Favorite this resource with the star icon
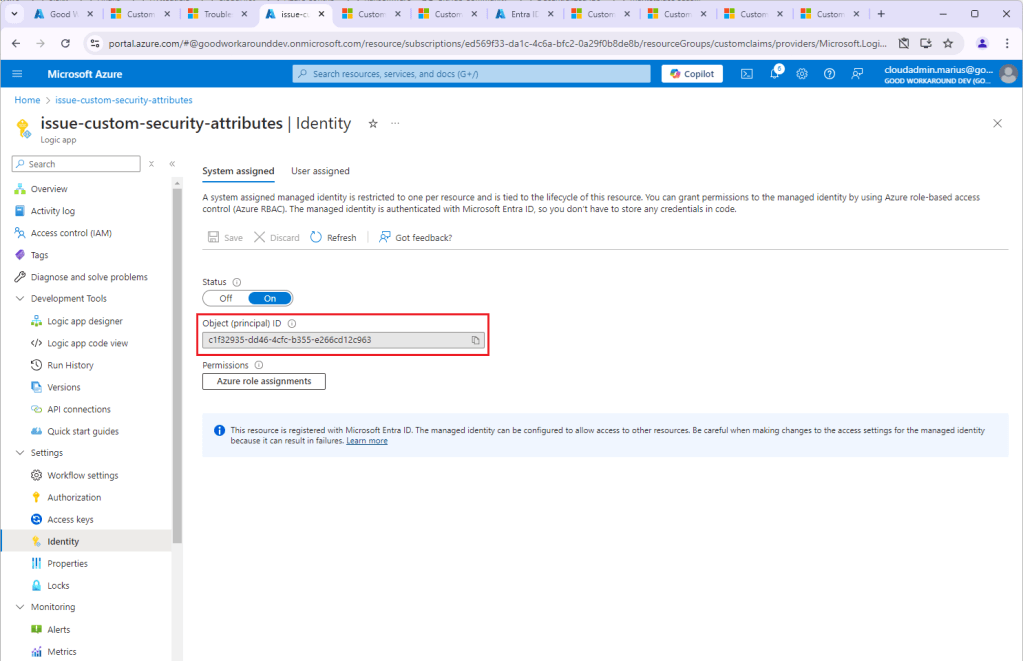The height and width of the screenshot is (661, 1023). pos(373,123)
